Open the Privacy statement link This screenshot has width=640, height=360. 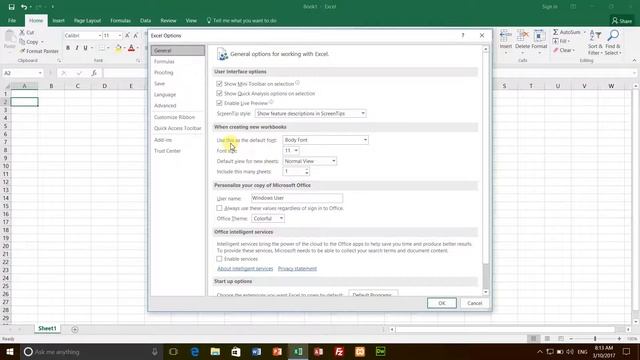tap(297, 269)
